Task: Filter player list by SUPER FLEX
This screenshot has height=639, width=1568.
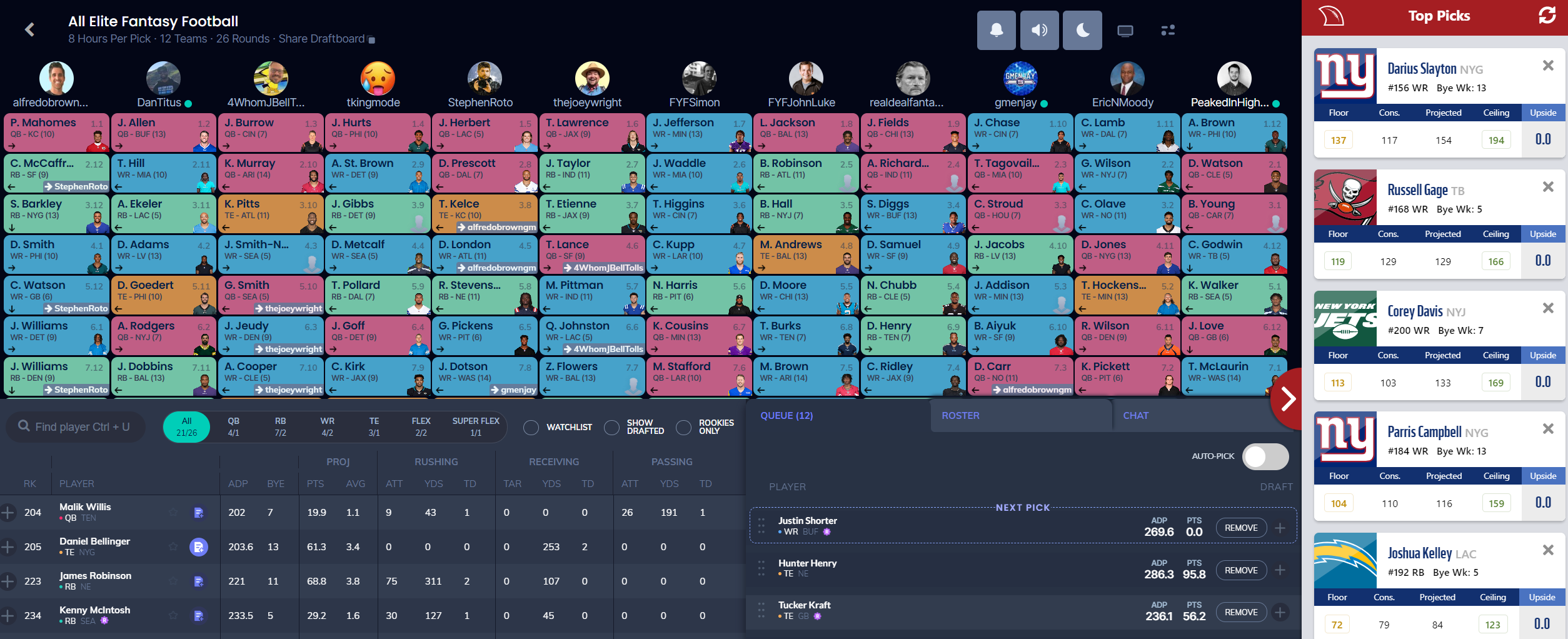Action: (x=476, y=427)
